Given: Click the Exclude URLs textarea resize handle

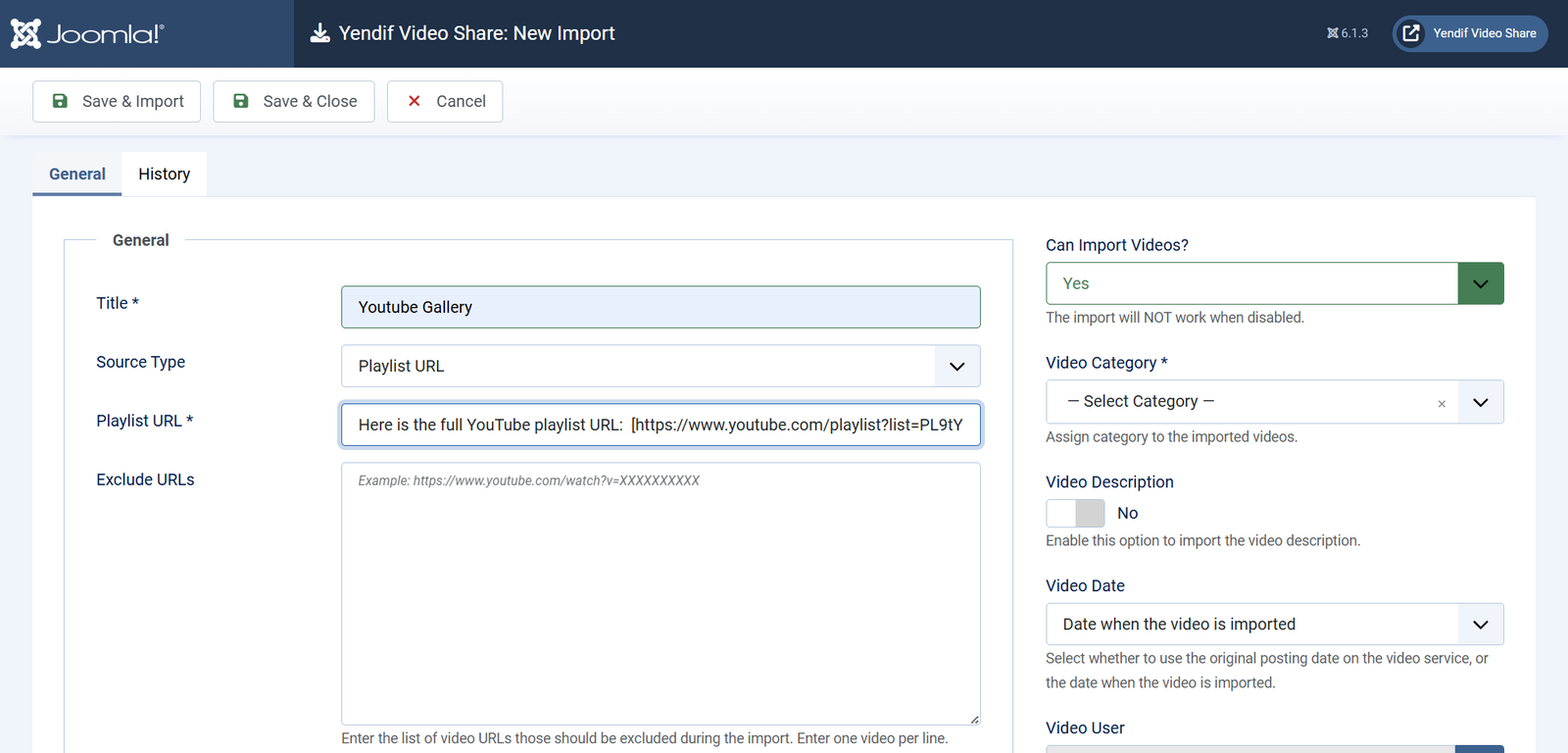Looking at the screenshot, I should point(974,720).
